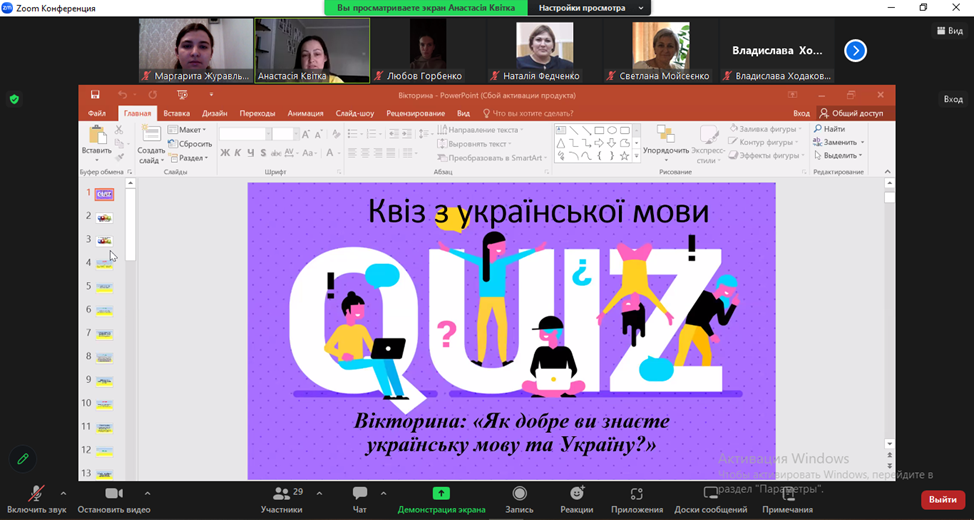Click the blue next participants arrow

(x=855, y=50)
